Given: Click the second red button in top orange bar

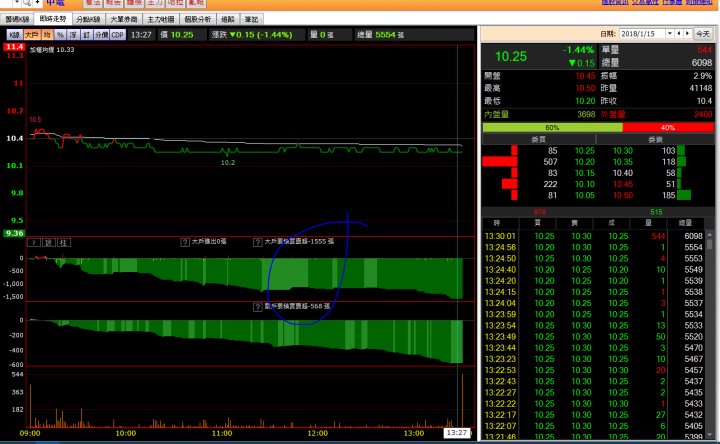Looking at the screenshot, I should (113, 3).
